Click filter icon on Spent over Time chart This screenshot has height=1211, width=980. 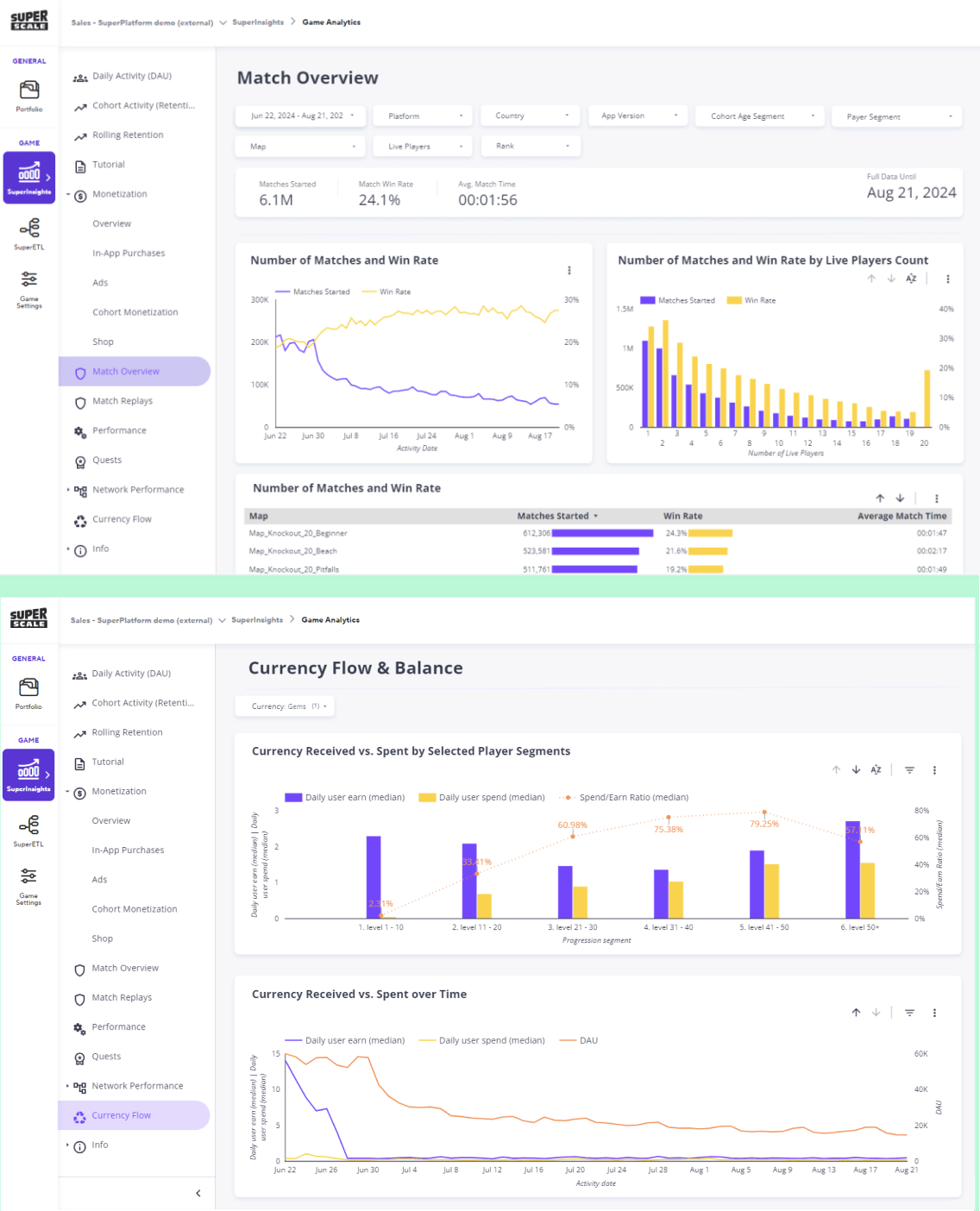point(909,1013)
